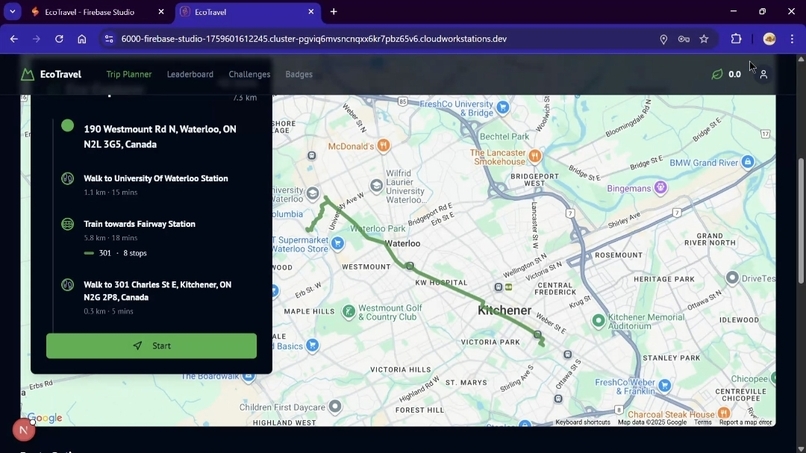Click the Google logo on the map

[45, 418]
